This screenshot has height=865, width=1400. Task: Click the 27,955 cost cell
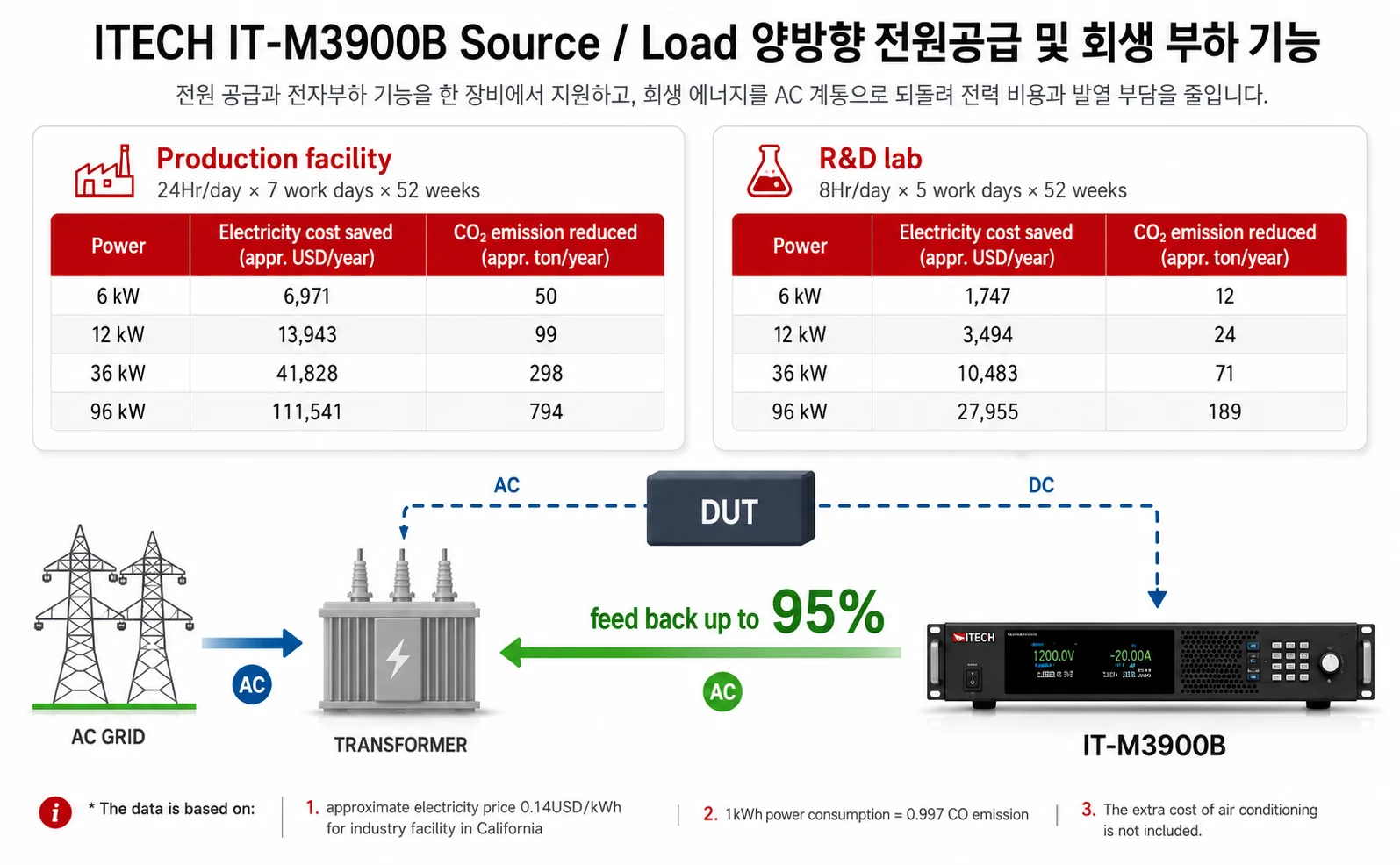tap(988, 412)
